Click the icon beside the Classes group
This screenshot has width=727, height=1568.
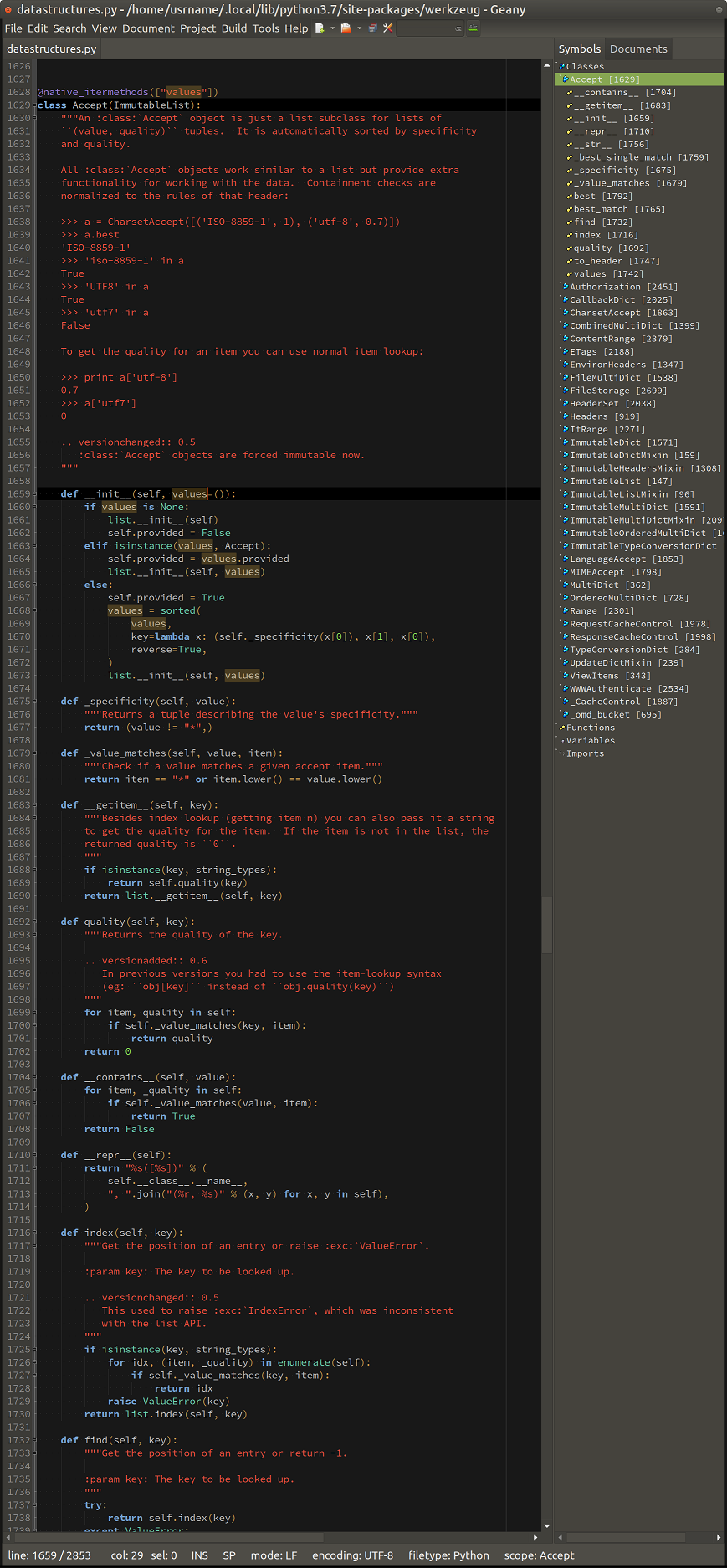(x=562, y=67)
